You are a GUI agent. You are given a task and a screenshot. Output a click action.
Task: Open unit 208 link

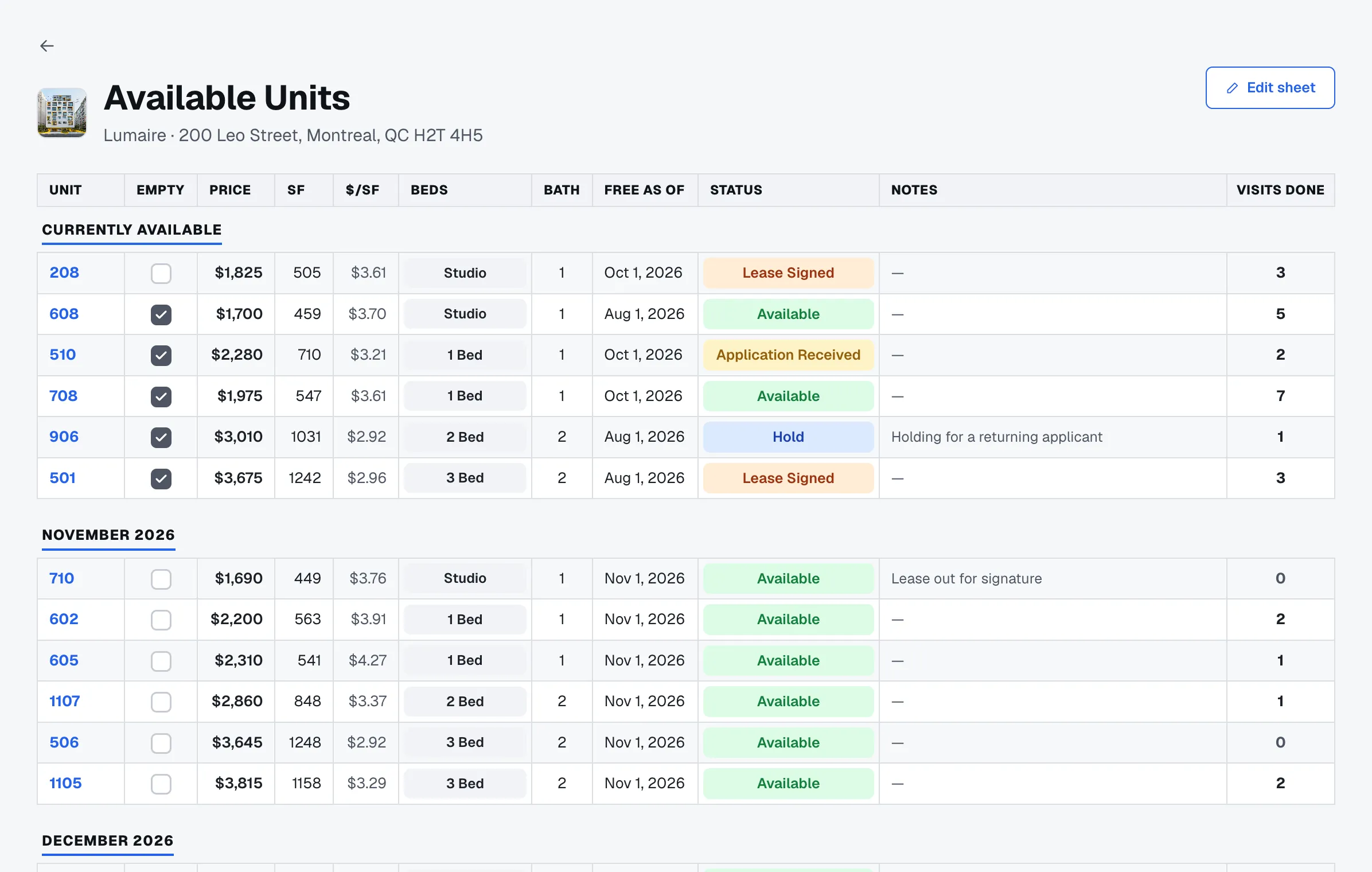click(x=64, y=272)
